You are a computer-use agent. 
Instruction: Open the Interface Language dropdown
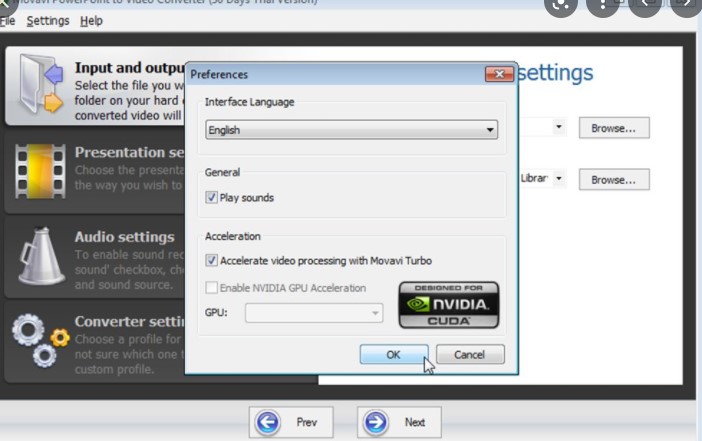(x=351, y=130)
